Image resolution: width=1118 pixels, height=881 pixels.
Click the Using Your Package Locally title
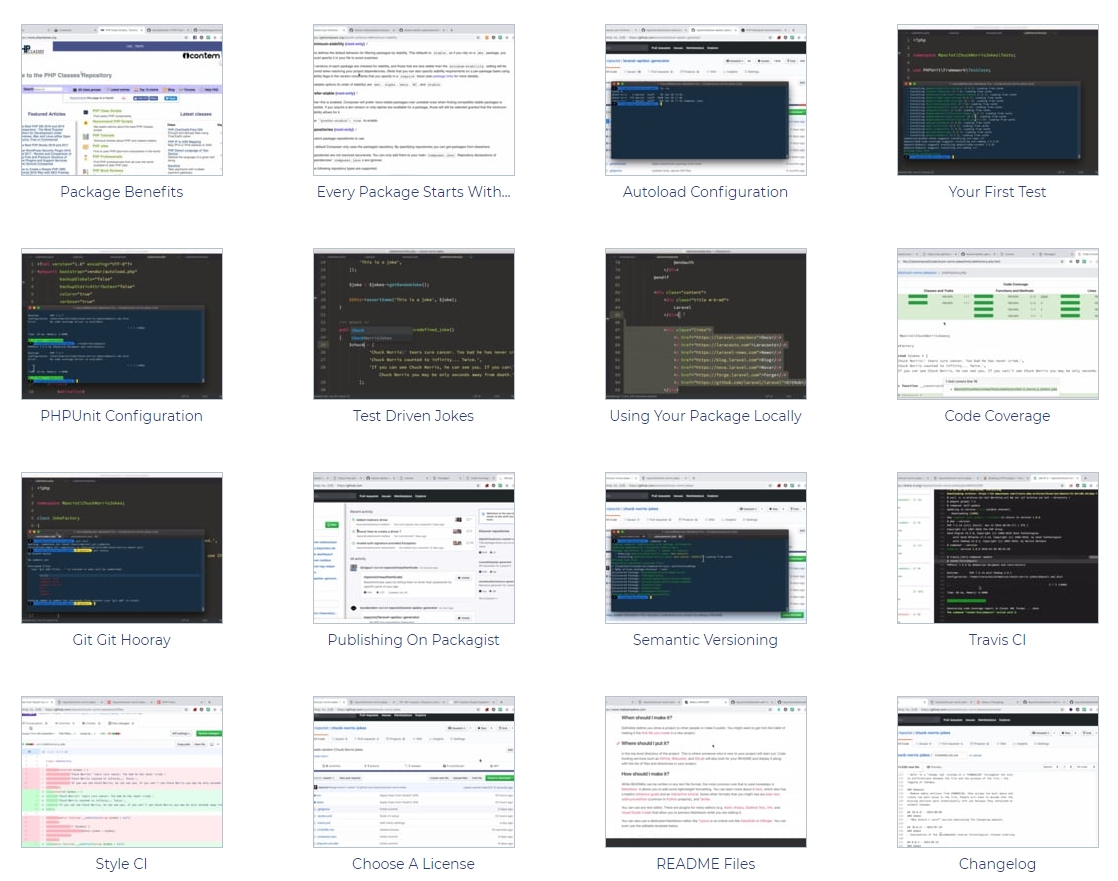706,416
